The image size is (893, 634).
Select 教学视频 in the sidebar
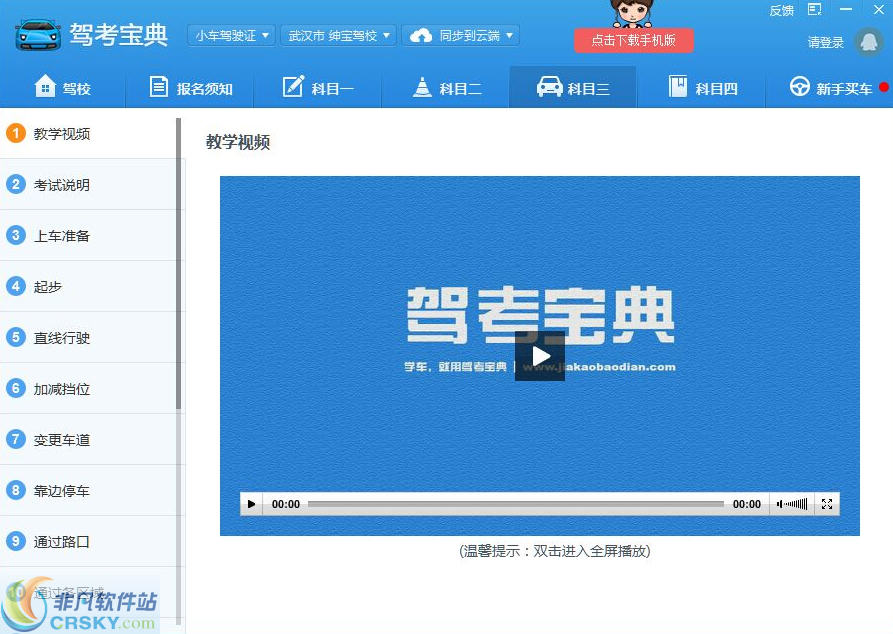[x=88, y=133]
